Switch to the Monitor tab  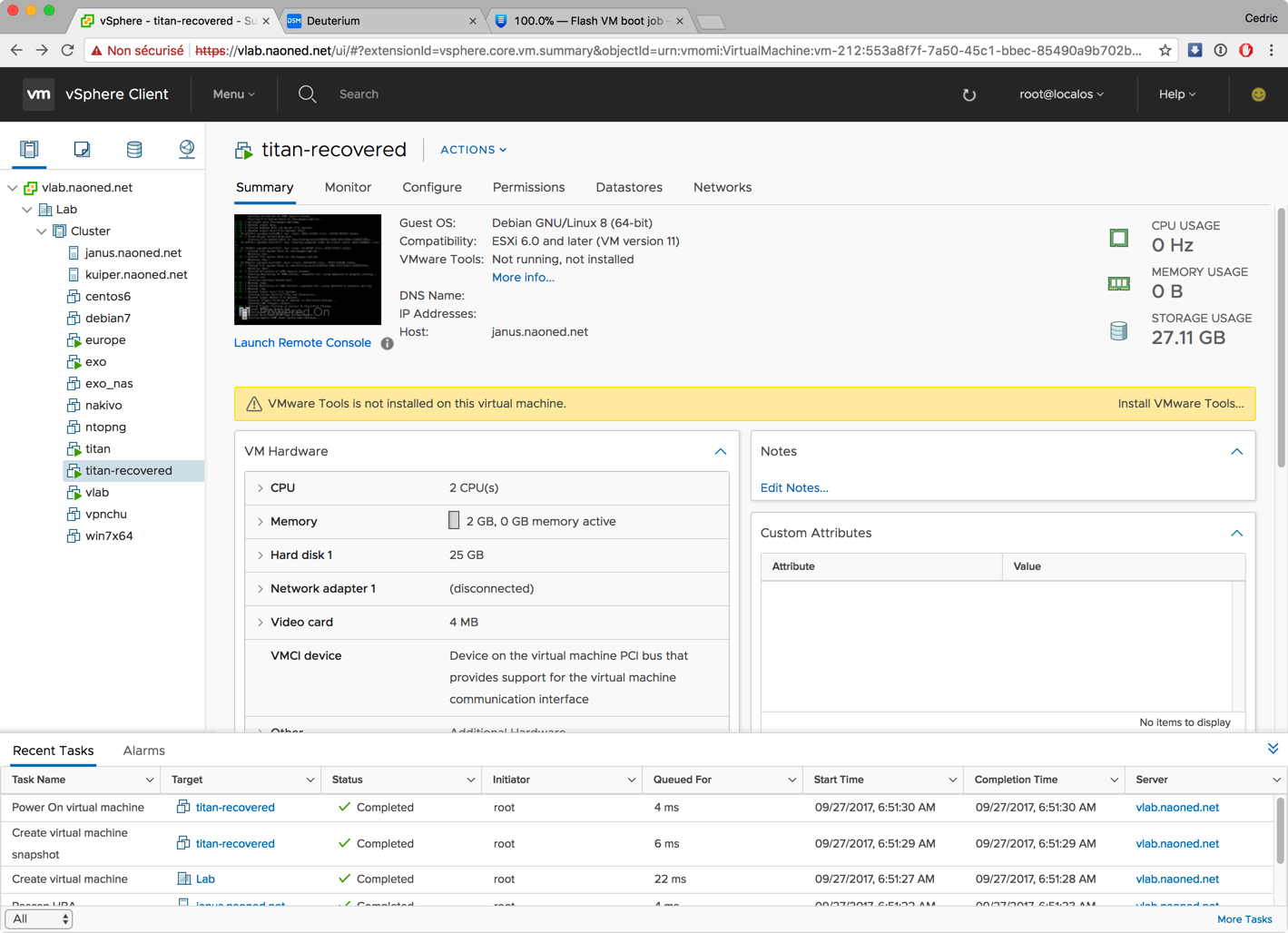pyautogui.click(x=348, y=187)
